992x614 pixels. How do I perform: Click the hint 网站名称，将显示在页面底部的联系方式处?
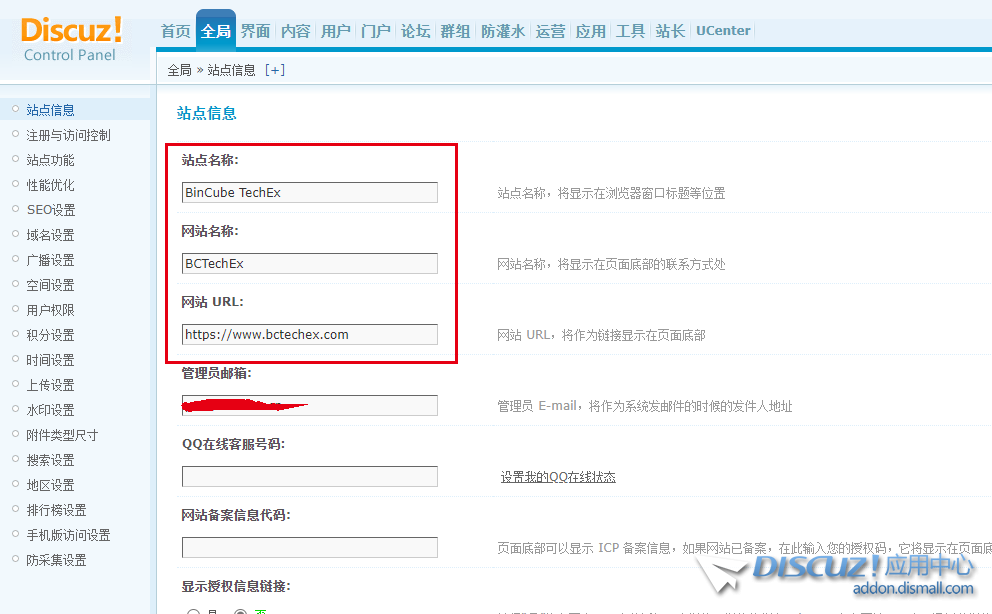611,264
